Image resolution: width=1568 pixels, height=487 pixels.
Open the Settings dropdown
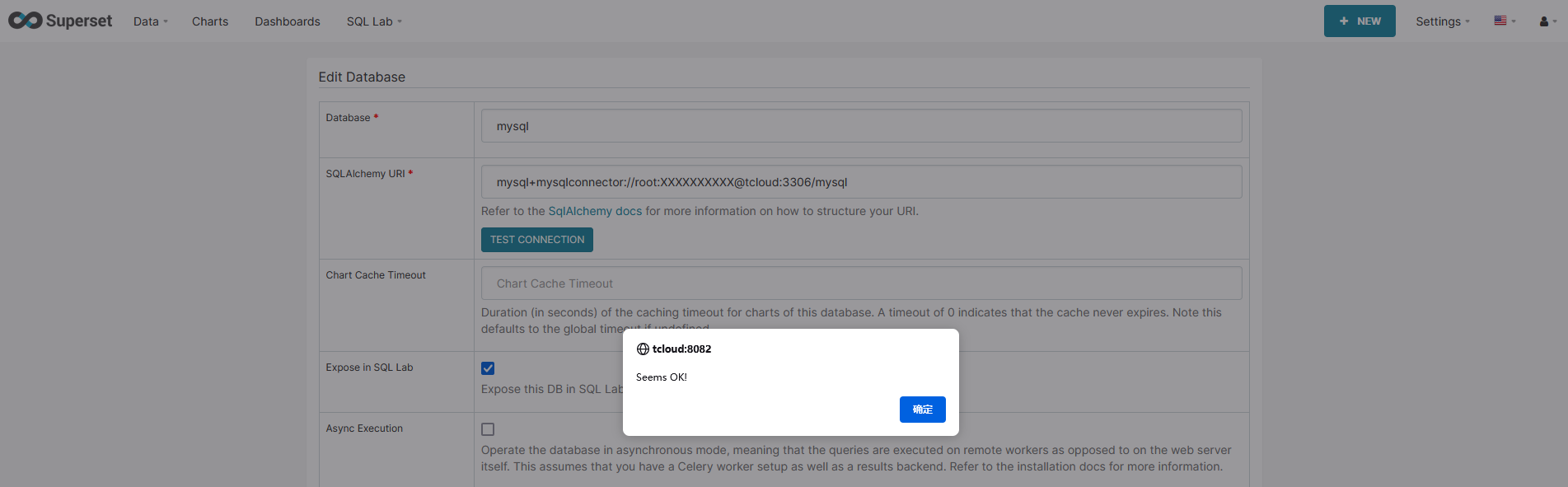[1443, 21]
